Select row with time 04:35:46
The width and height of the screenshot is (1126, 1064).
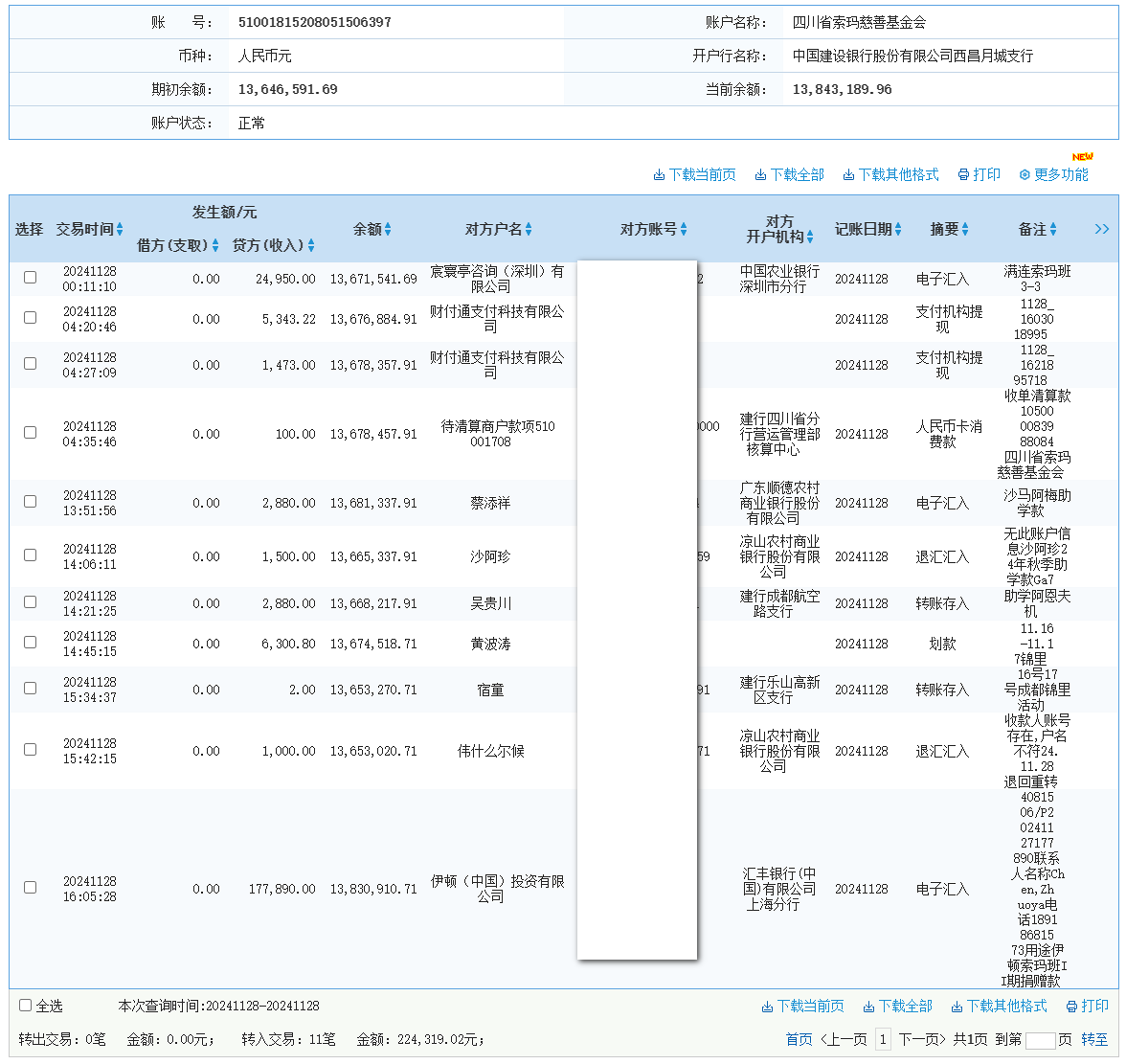(31, 433)
